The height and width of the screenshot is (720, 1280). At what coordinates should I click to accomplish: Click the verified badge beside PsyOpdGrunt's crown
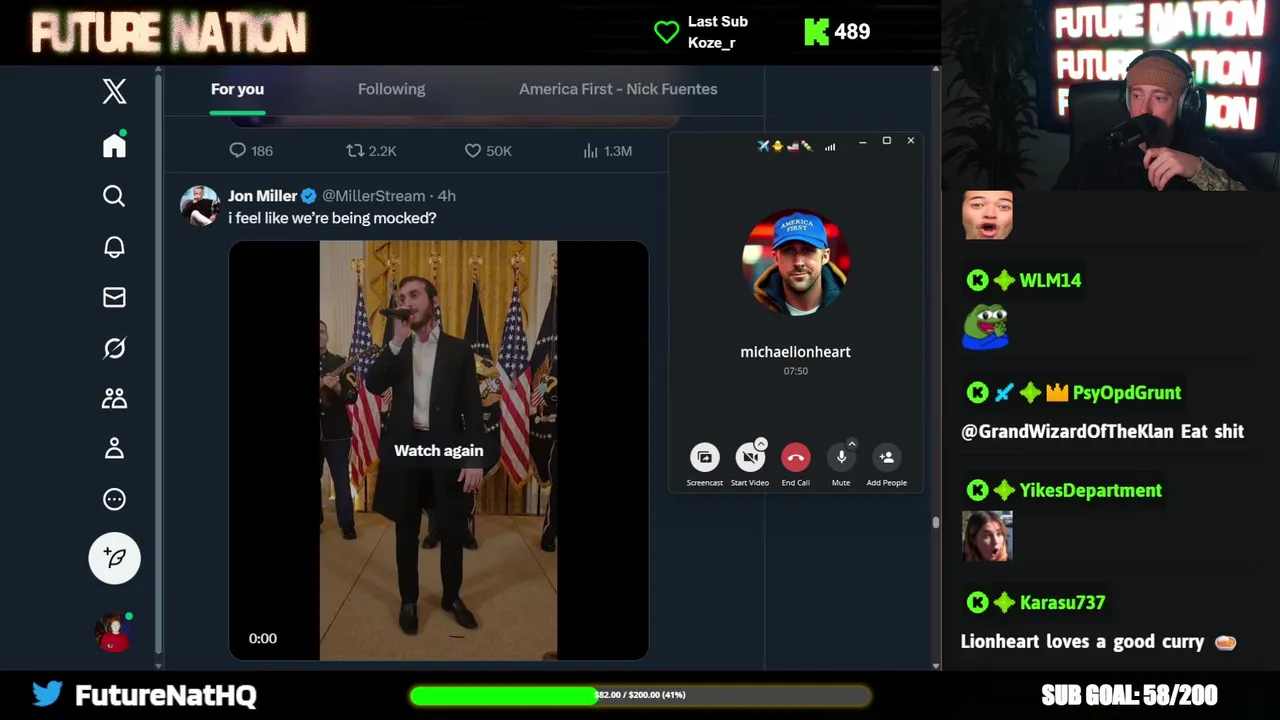click(1030, 393)
